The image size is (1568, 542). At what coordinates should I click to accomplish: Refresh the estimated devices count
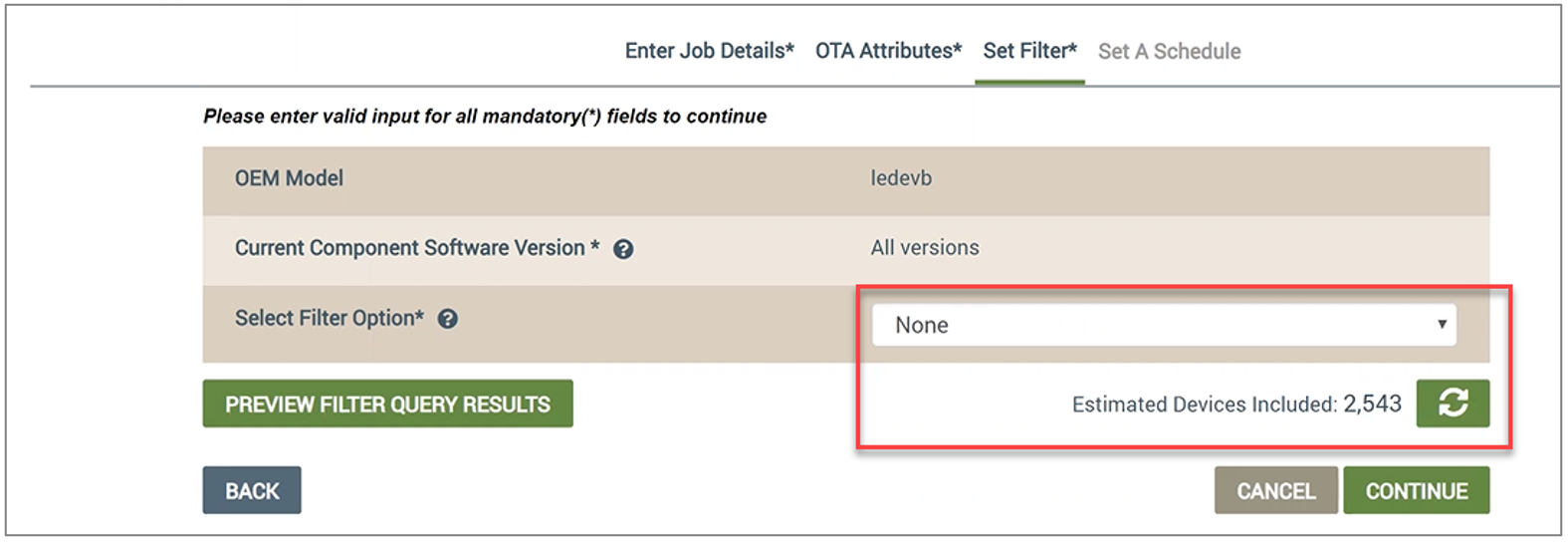[1453, 404]
